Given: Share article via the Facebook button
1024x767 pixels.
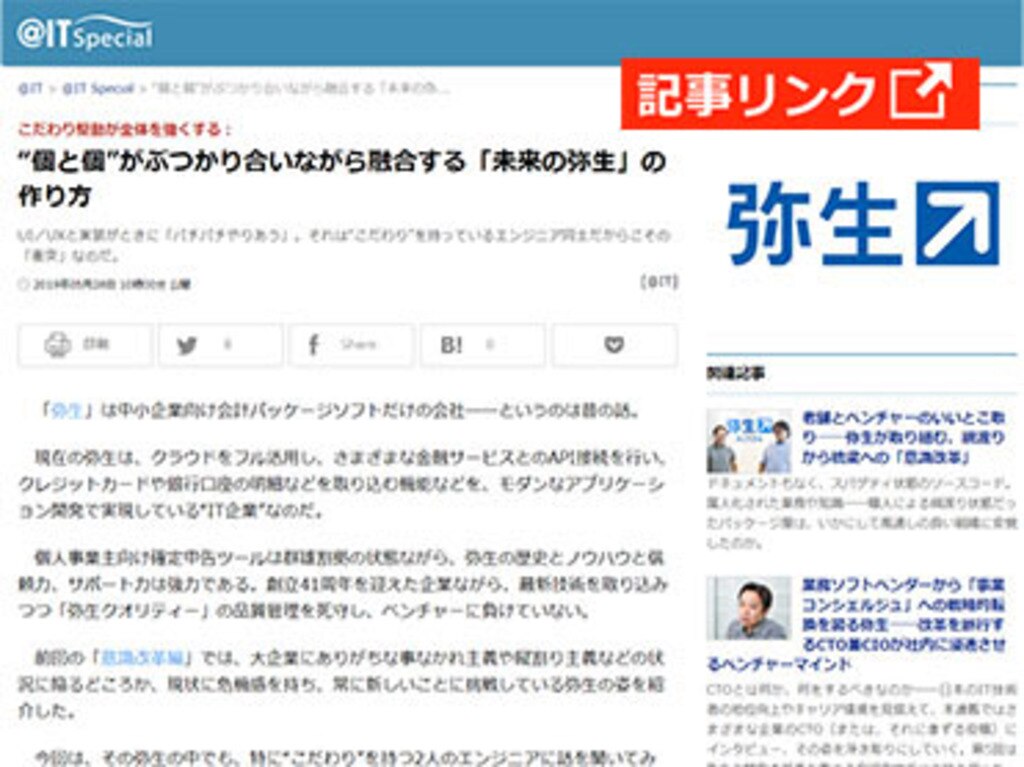Looking at the screenshot, I should coord(351,344).
